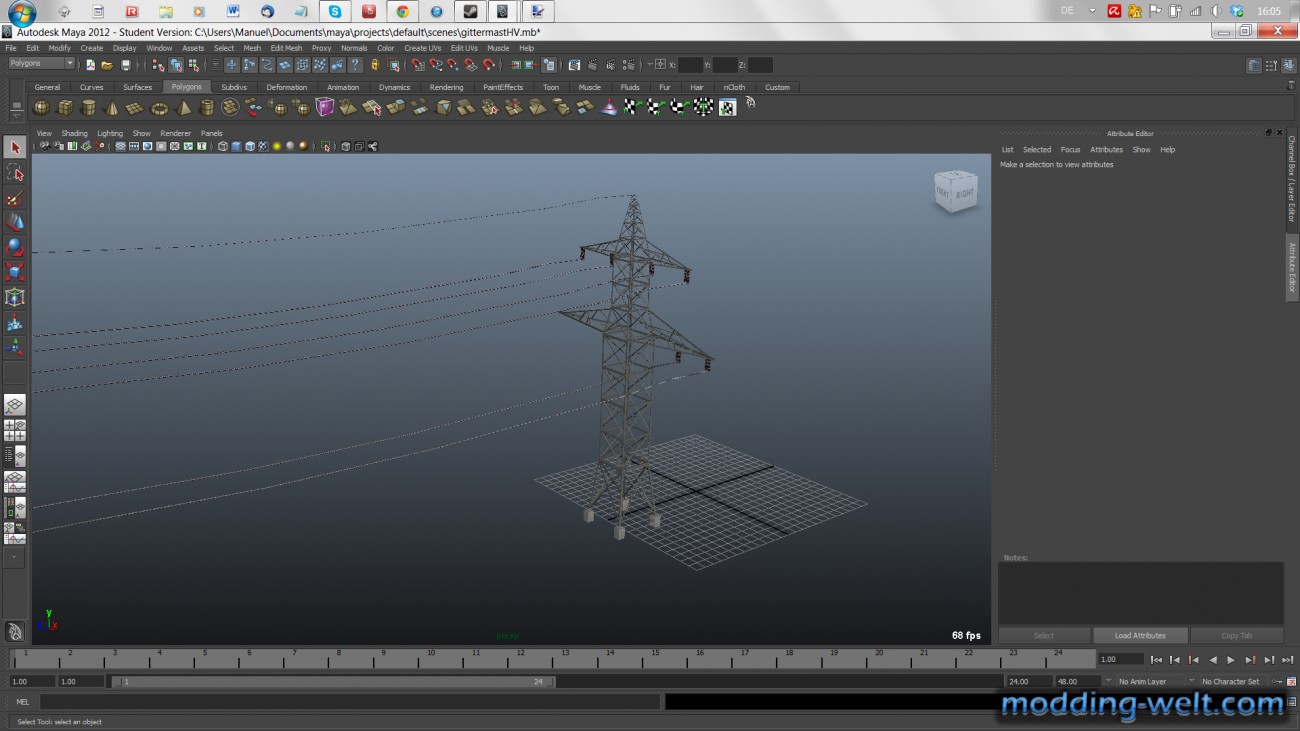1300x731 pixels.
Task: Select the arrow Select Tool in toolbox
Action: coord(15,148)
